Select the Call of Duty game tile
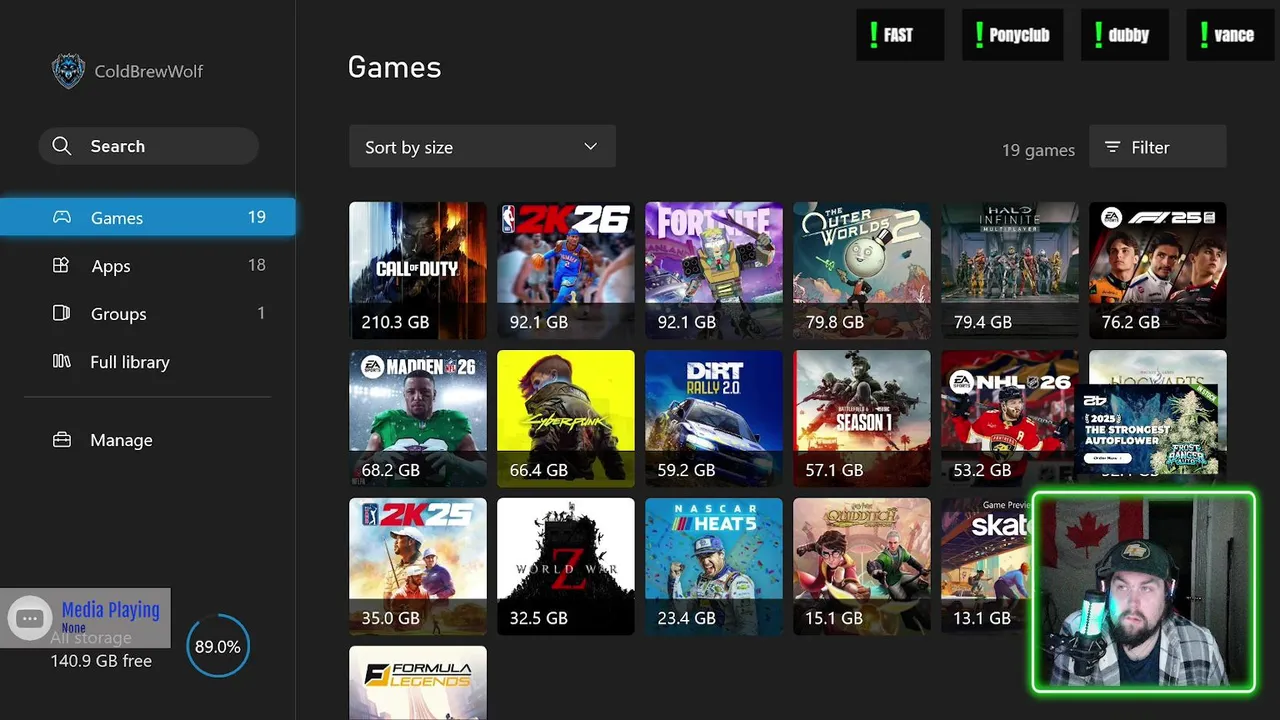 (418, 270)
